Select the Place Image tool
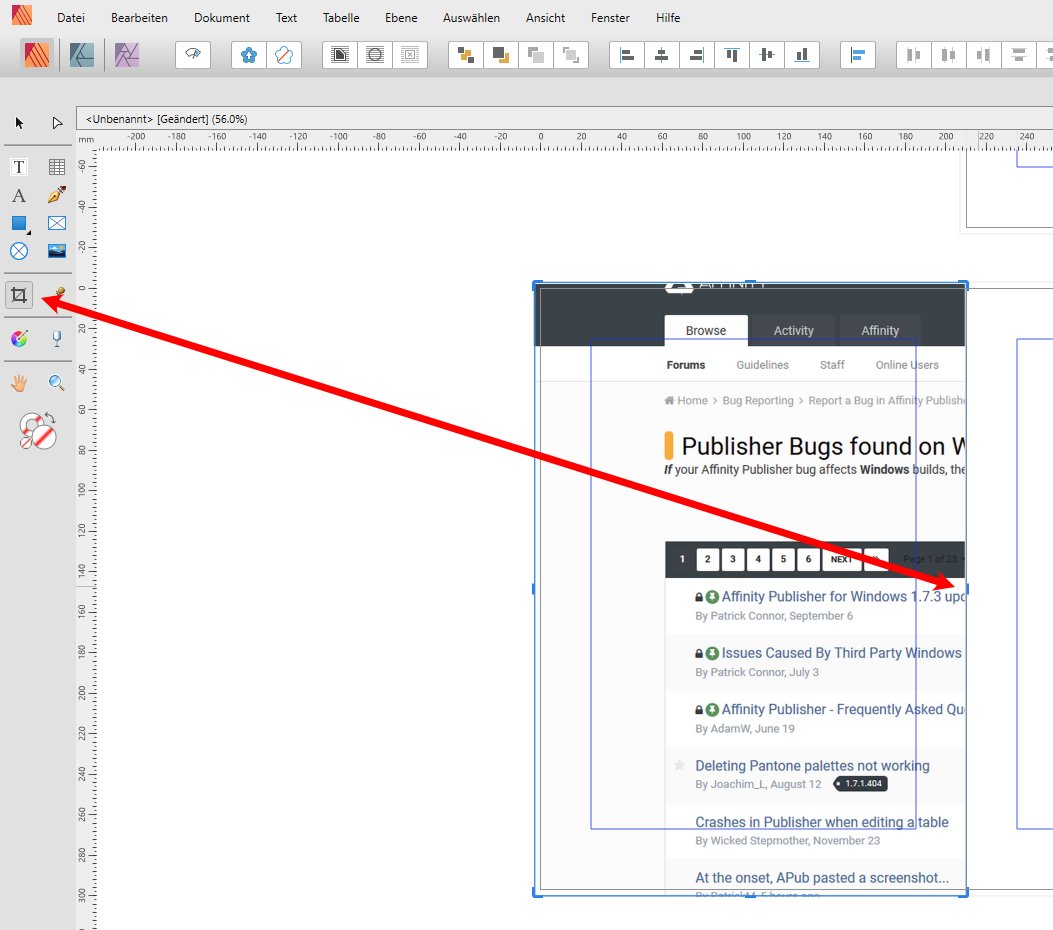The image size is (1053, 930). pos(56,251)
